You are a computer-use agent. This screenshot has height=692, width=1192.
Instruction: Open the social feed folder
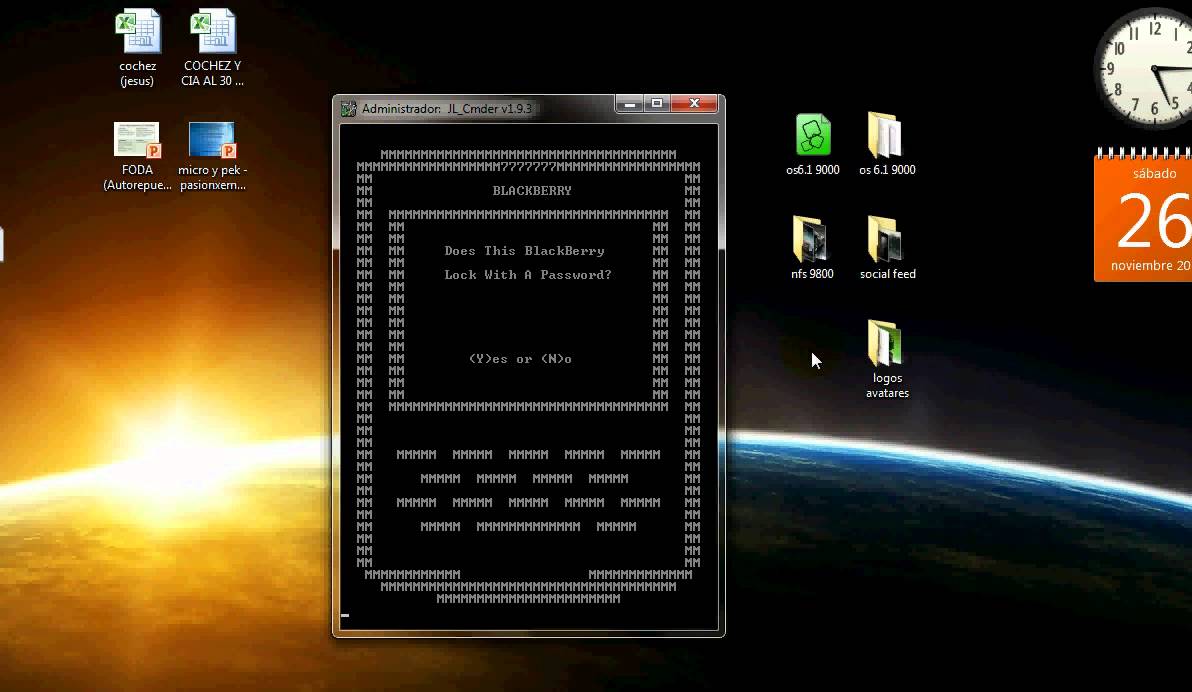tap(886, 240)
